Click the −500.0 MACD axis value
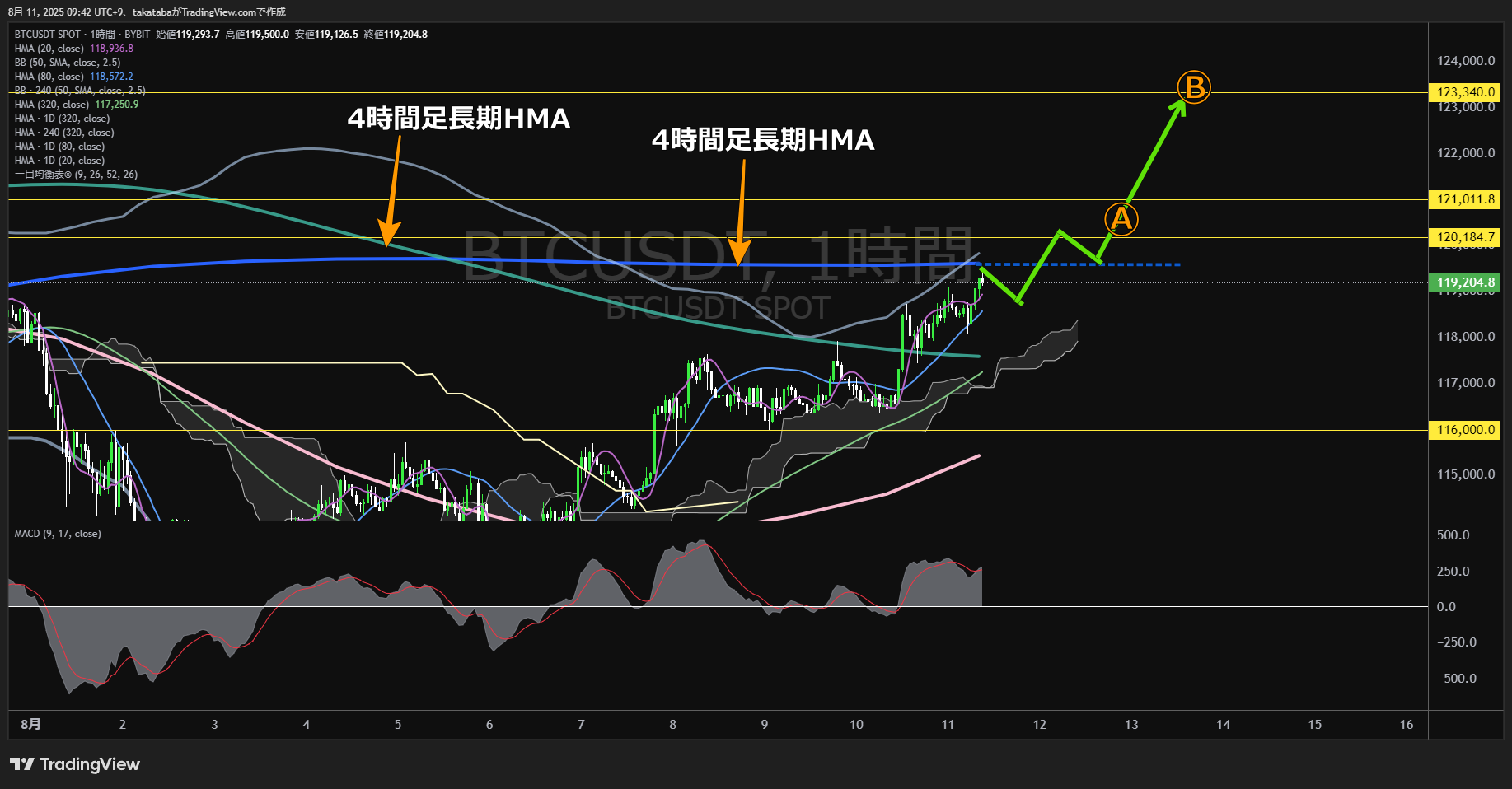This screenshot has width=1512, height=789. 1456,679
